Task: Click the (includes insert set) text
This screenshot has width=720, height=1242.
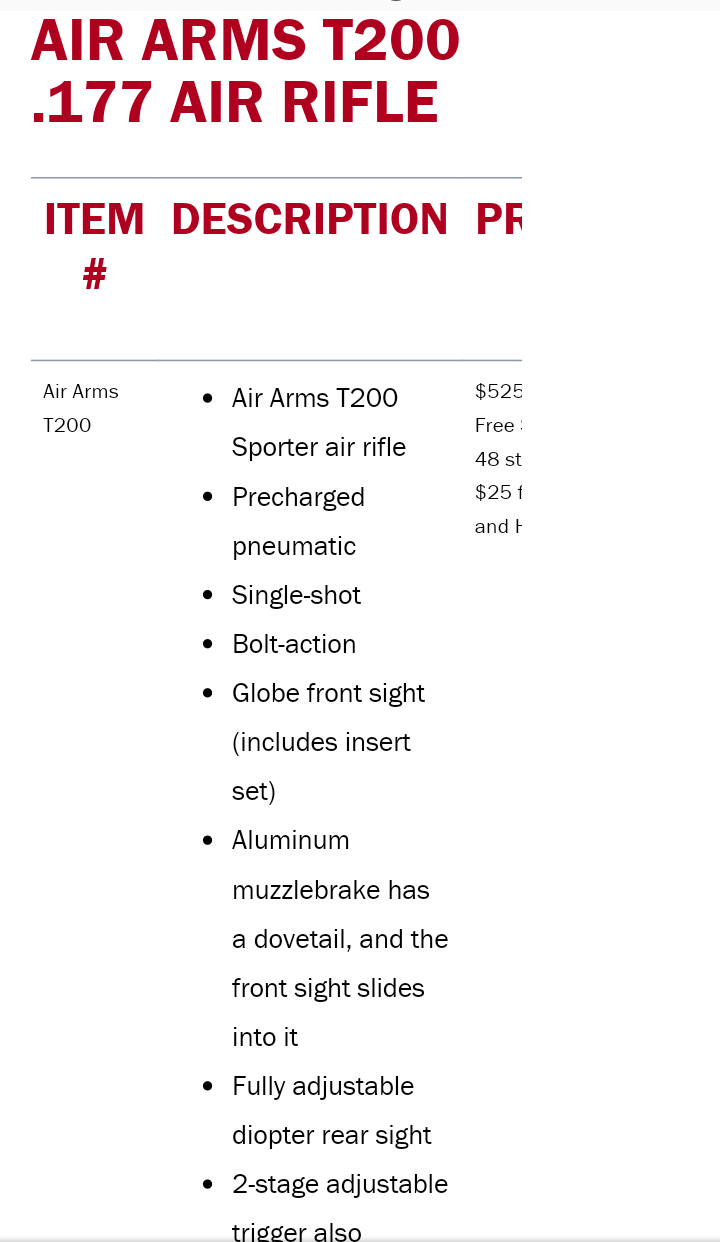Action: (321, 766)
